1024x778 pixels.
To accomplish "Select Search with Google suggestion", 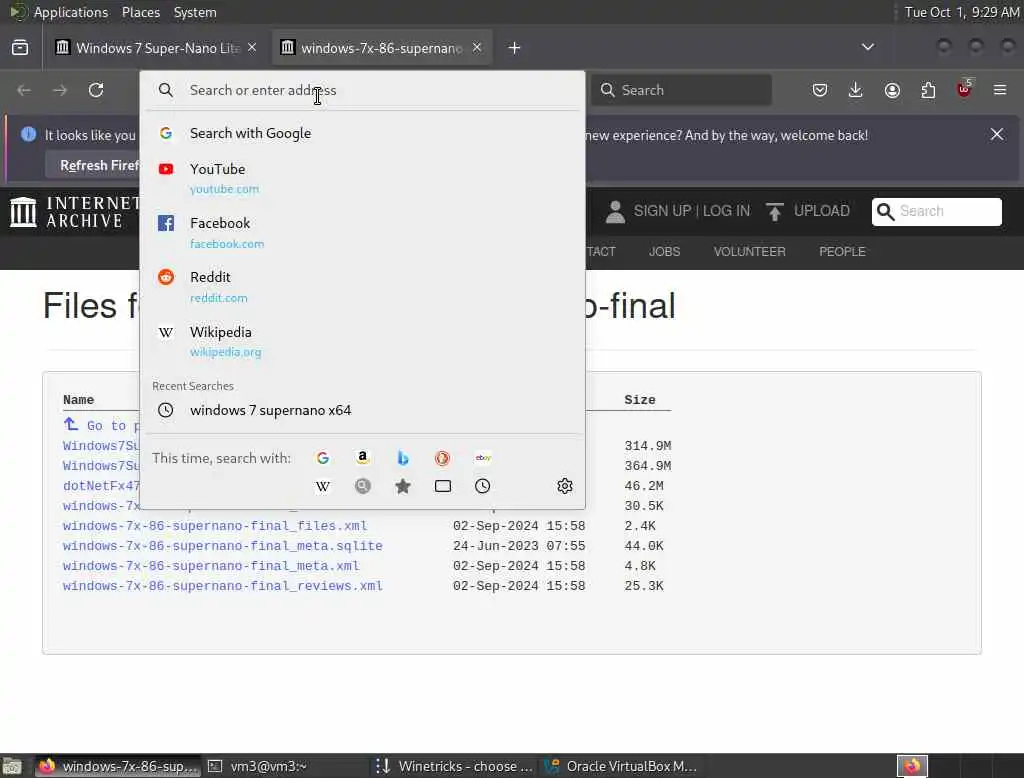I will [x=362, y=133].
